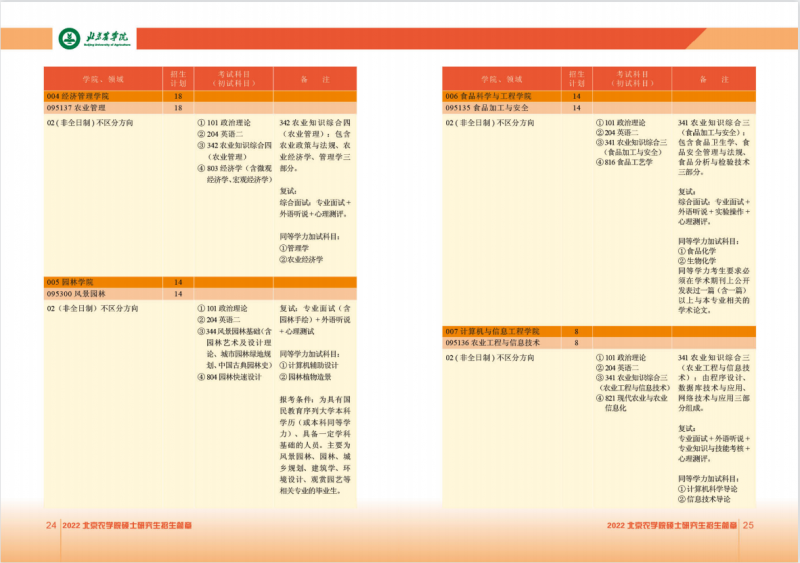Click left page 学院、领域 column header

(x=103, y=78)
